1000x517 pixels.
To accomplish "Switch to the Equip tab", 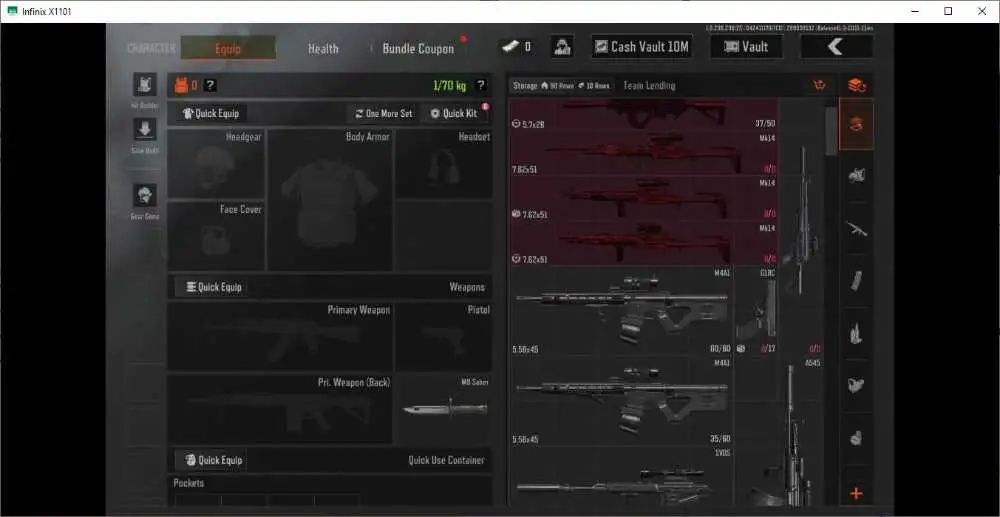I will [x=228, y=48].
